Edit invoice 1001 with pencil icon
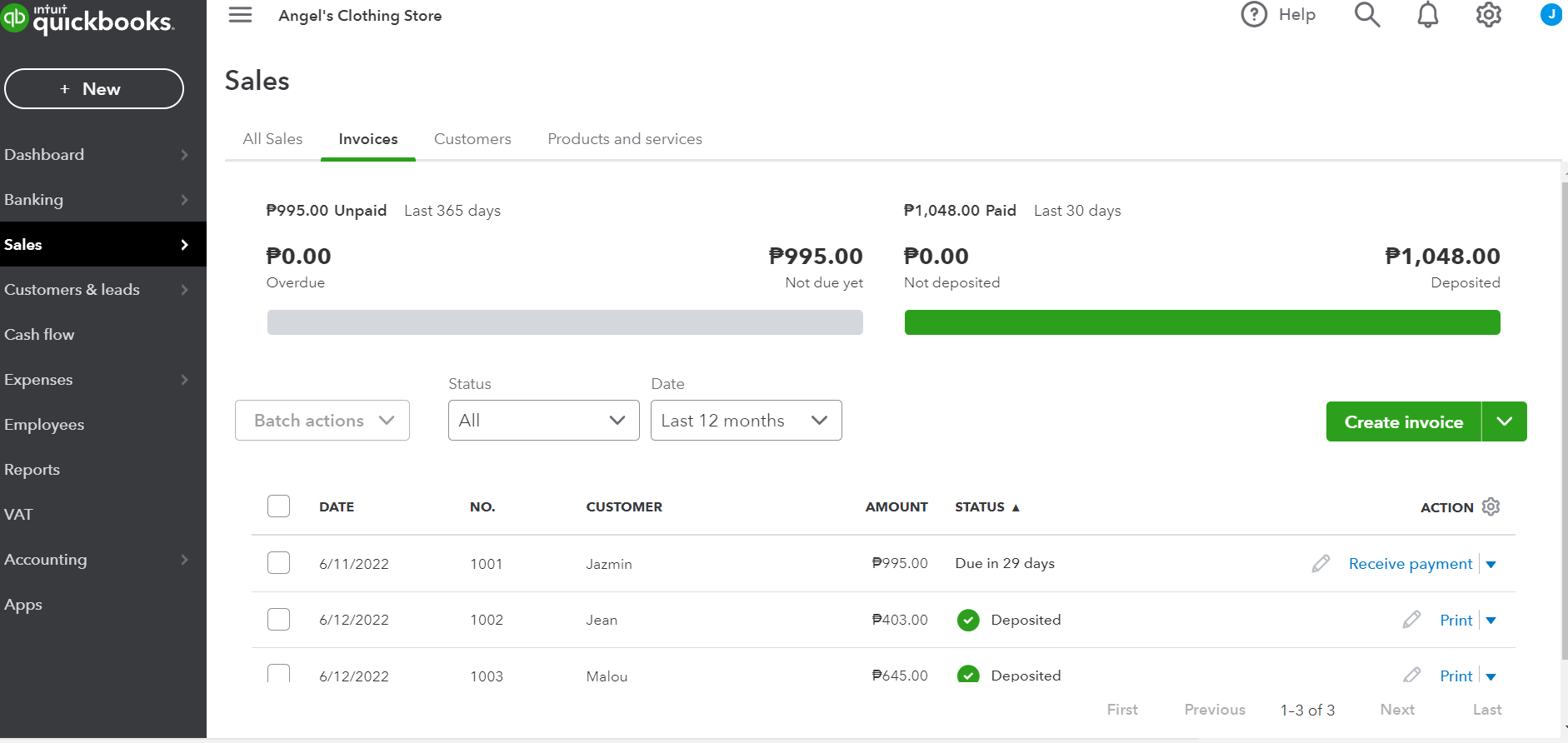This screenshot has height=743, width=1568. [x=1321, y=564]
